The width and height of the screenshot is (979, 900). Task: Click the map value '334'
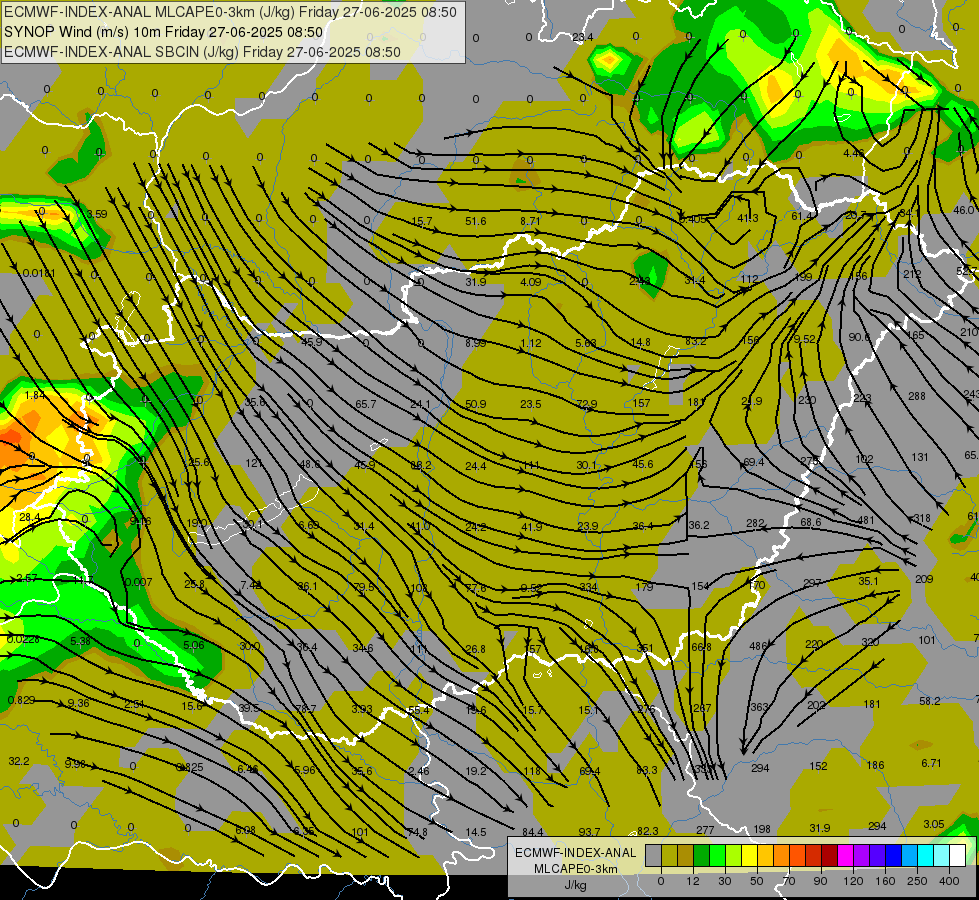click(589, 587)
